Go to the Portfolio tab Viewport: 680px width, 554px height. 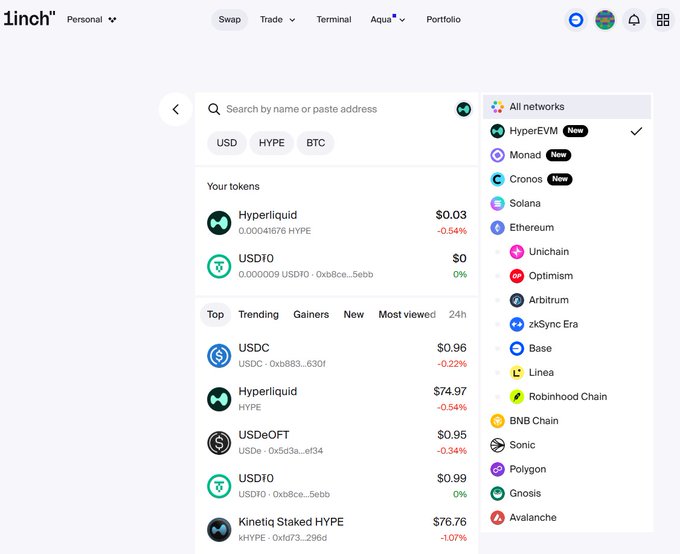tap(443, 20)
